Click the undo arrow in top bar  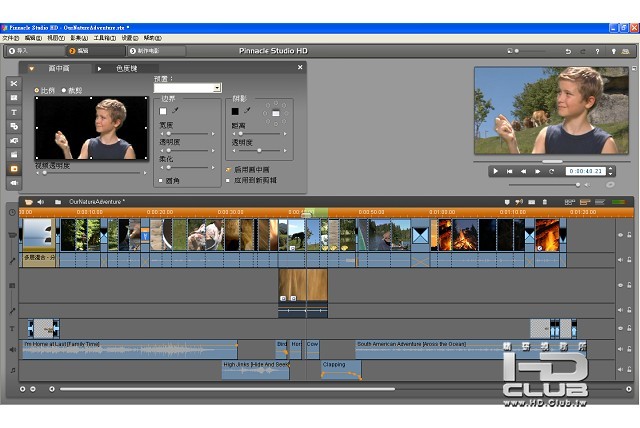tap(568, 51)
